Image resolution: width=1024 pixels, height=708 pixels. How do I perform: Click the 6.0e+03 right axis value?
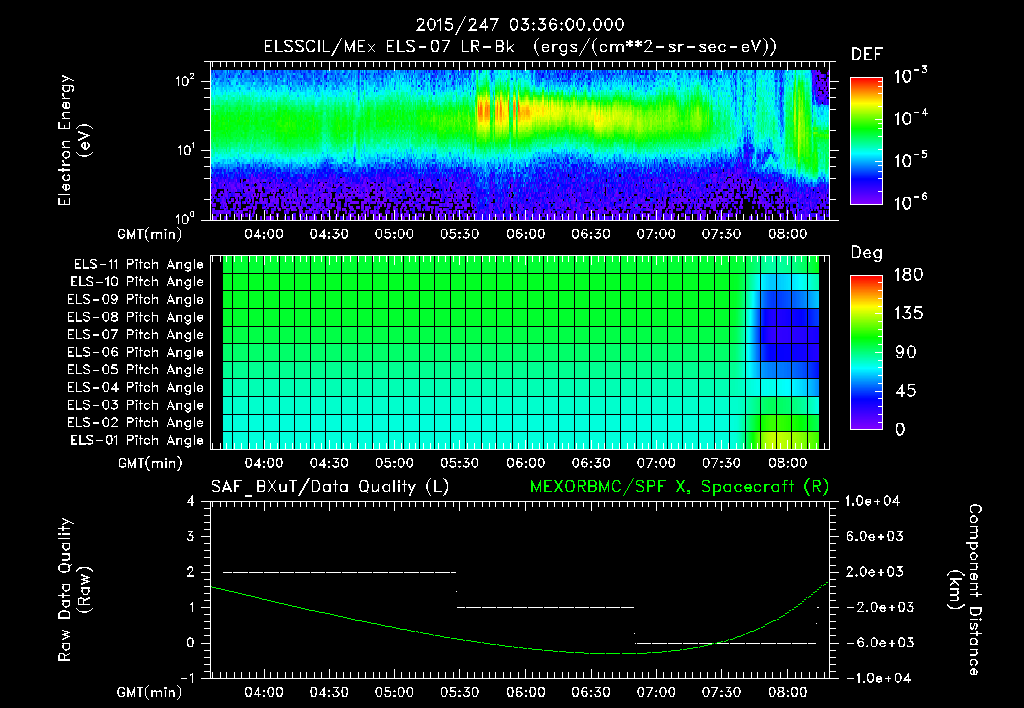click(873, 536)
